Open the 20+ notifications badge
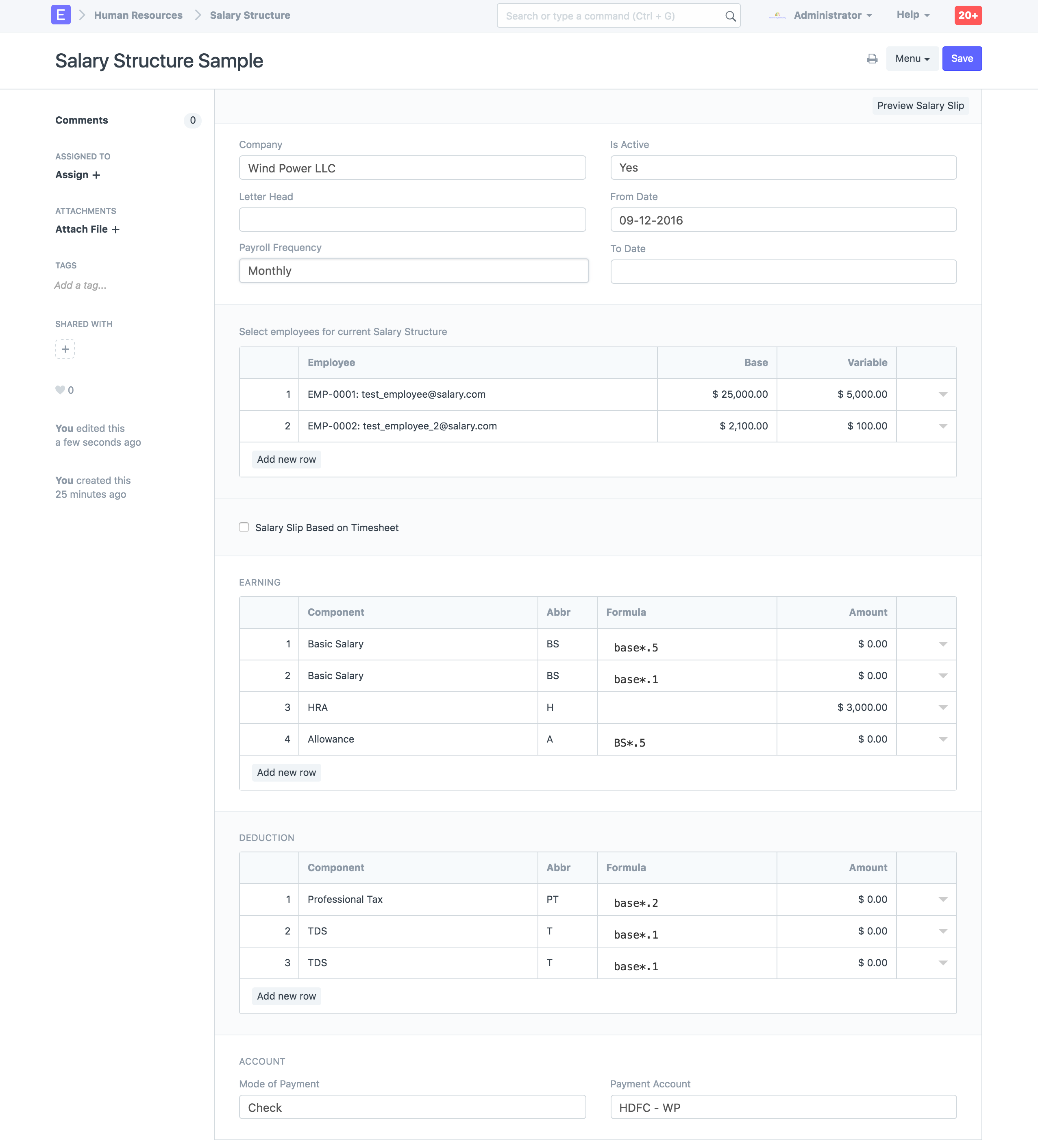The height and width of the screenshot is (1148, 1038). [967, 15]
